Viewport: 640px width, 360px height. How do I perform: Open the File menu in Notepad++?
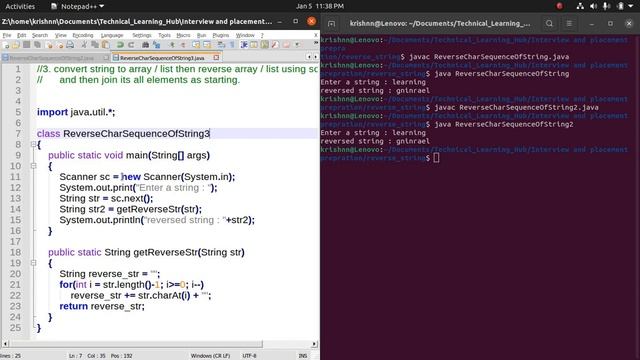pos(7,36)
